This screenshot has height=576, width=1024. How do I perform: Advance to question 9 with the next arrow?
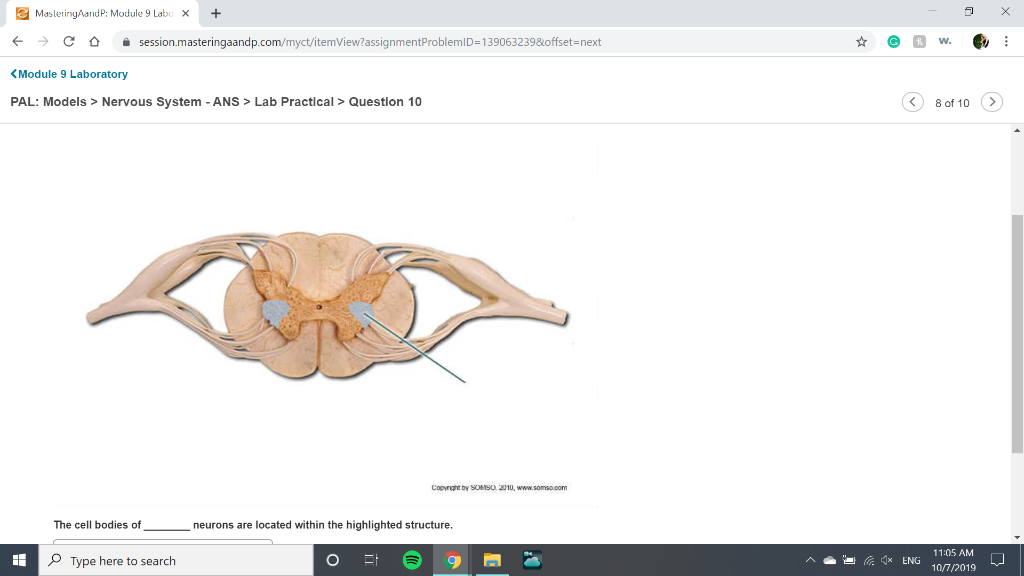pyautogui.click(x=992, y=102)
